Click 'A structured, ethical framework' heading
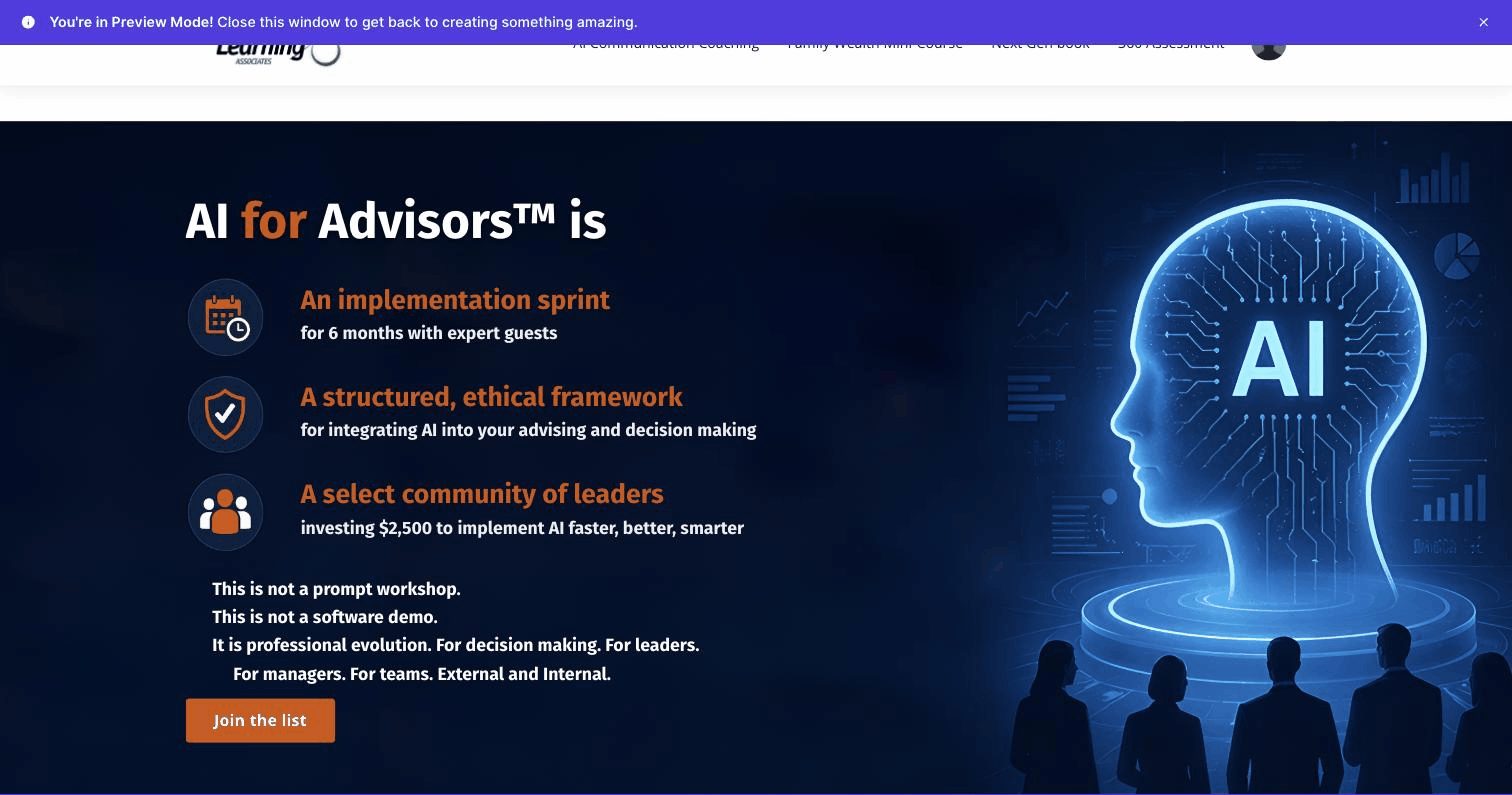Screen dimensions: 1512x795 (x=491, y=397)
